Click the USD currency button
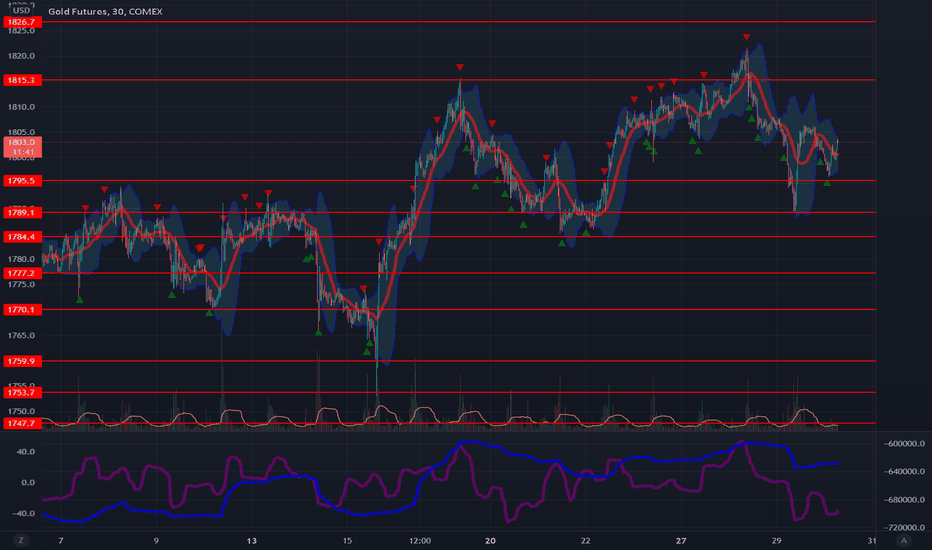The width and height of the screenshot is (932, 550). point(21,10)
